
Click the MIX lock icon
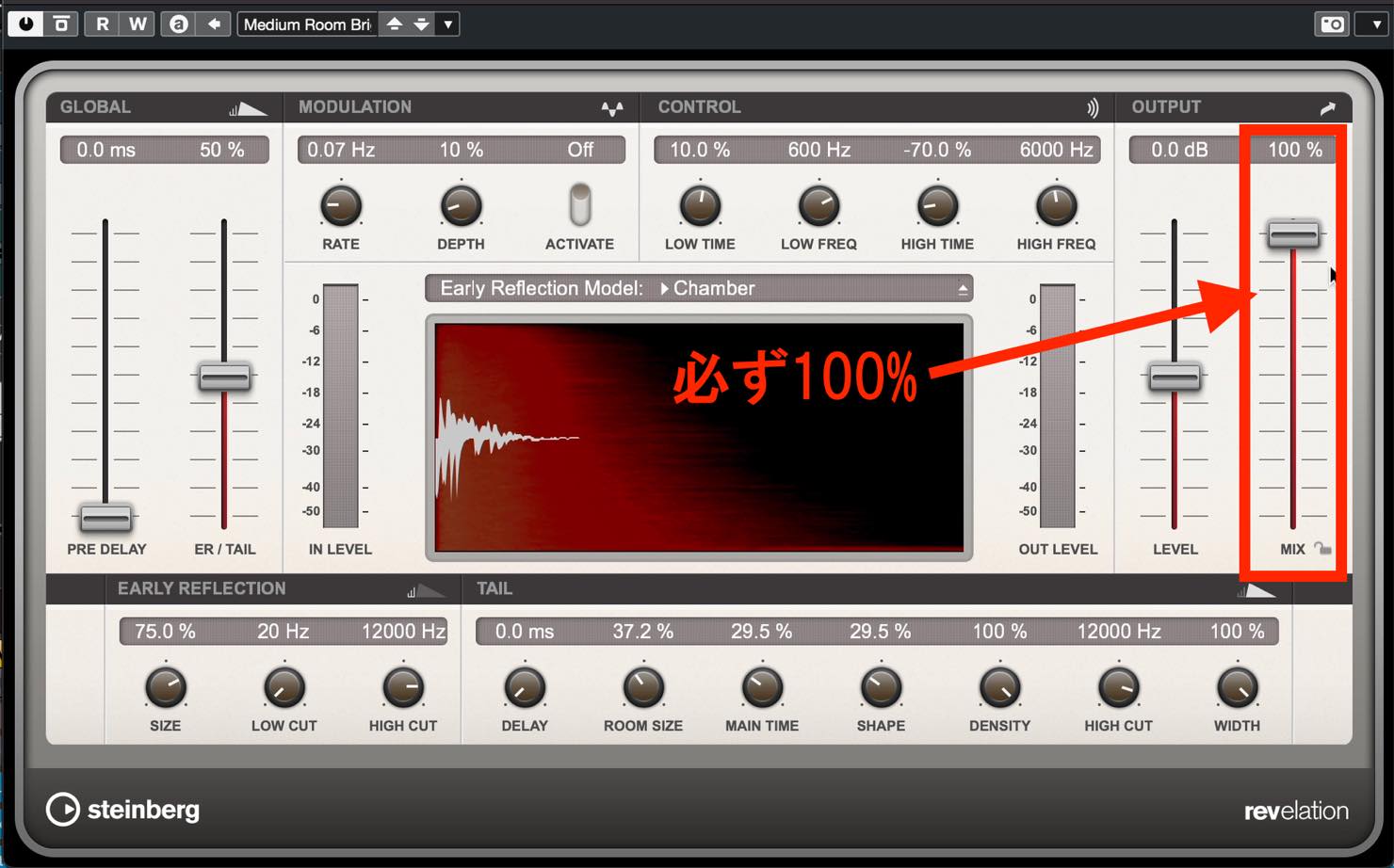pyautogui.click(x=1323, y=549)
